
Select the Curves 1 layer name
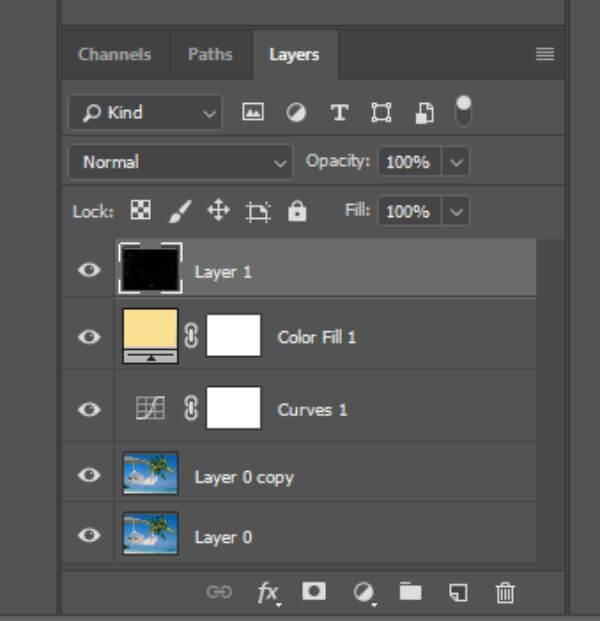pos(312,410)
